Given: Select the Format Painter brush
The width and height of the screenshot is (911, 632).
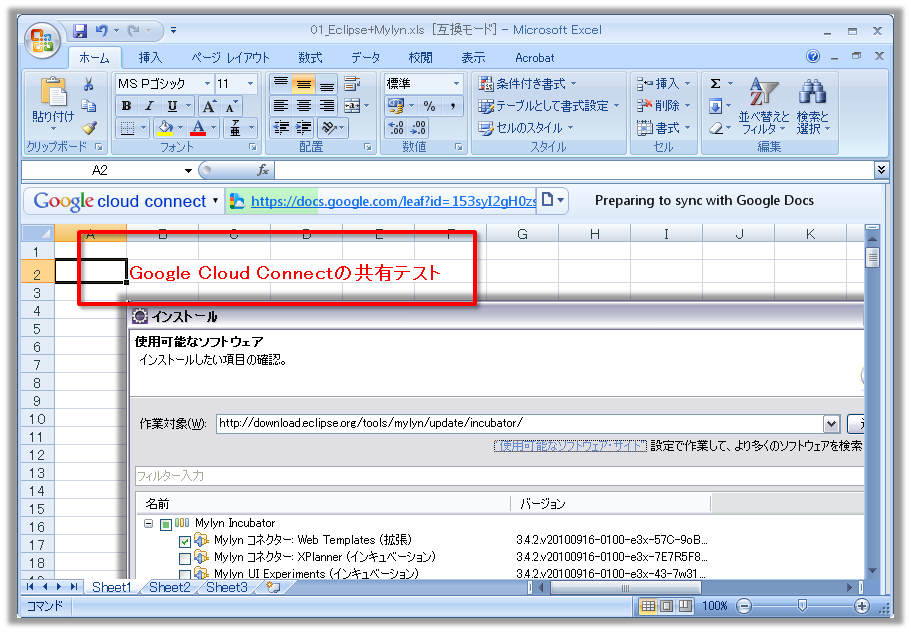Looking at the screenshot, I should [89, 128].
